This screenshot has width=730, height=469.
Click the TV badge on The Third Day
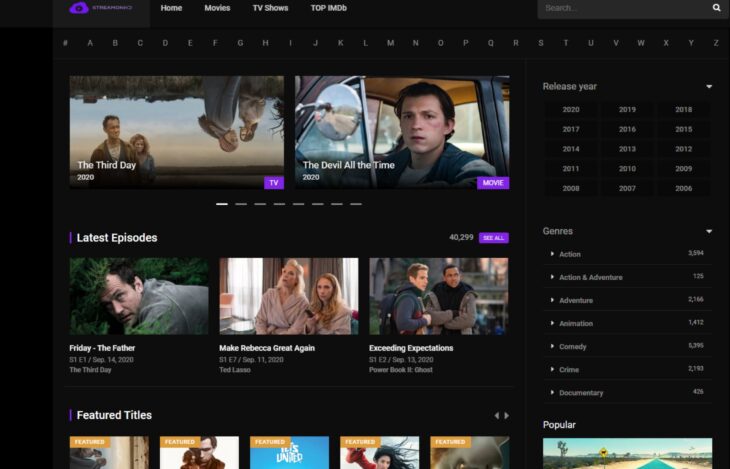273,183
